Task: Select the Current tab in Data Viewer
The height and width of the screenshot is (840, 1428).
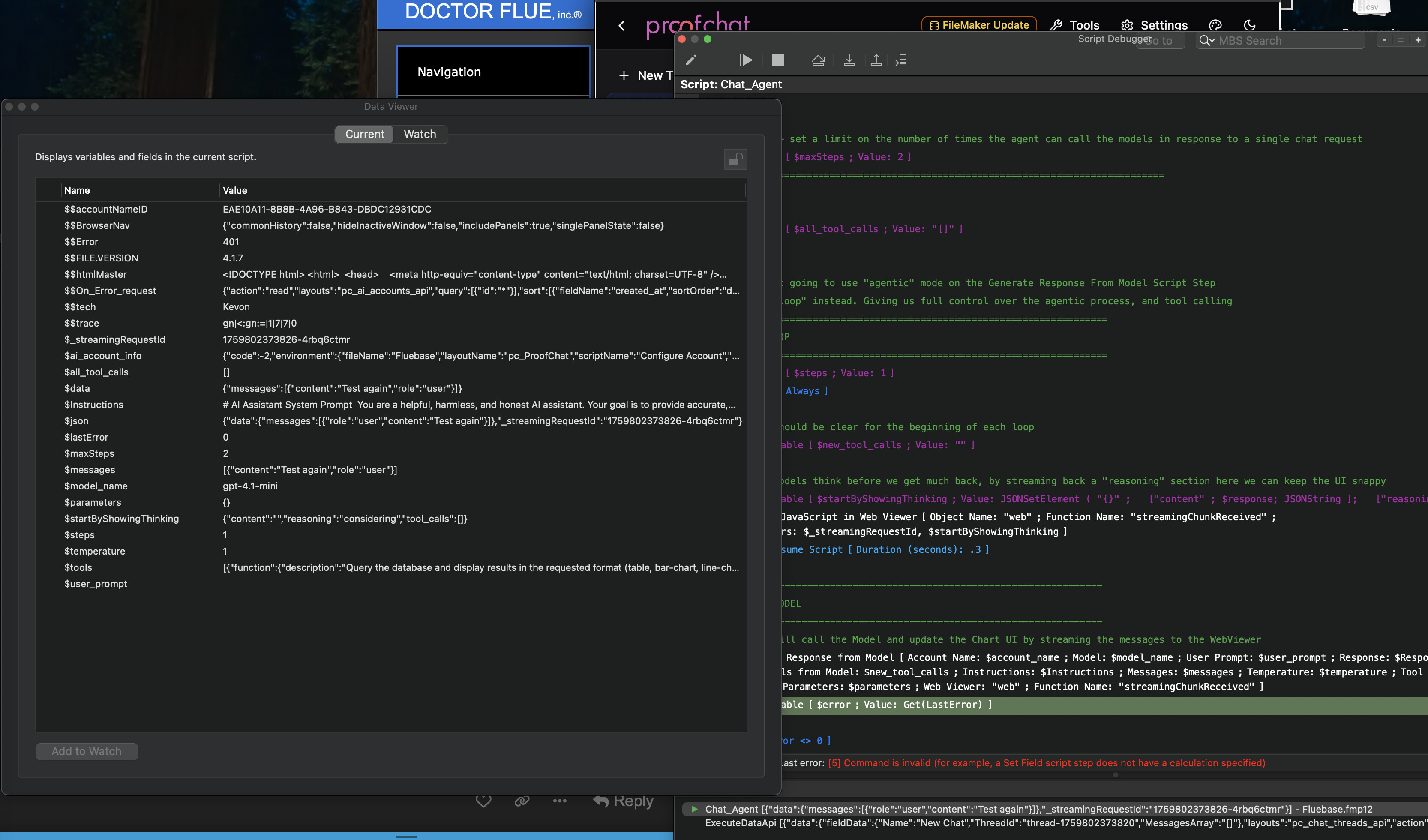Action: (364, 134)
